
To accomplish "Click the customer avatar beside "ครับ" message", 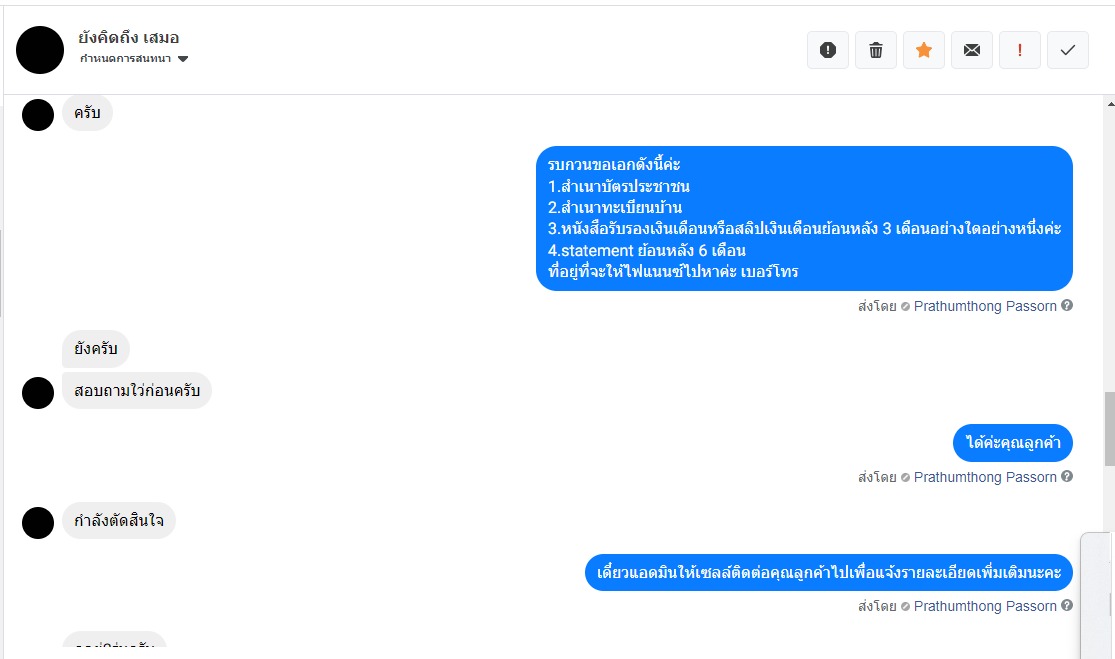I will [38, 114].
